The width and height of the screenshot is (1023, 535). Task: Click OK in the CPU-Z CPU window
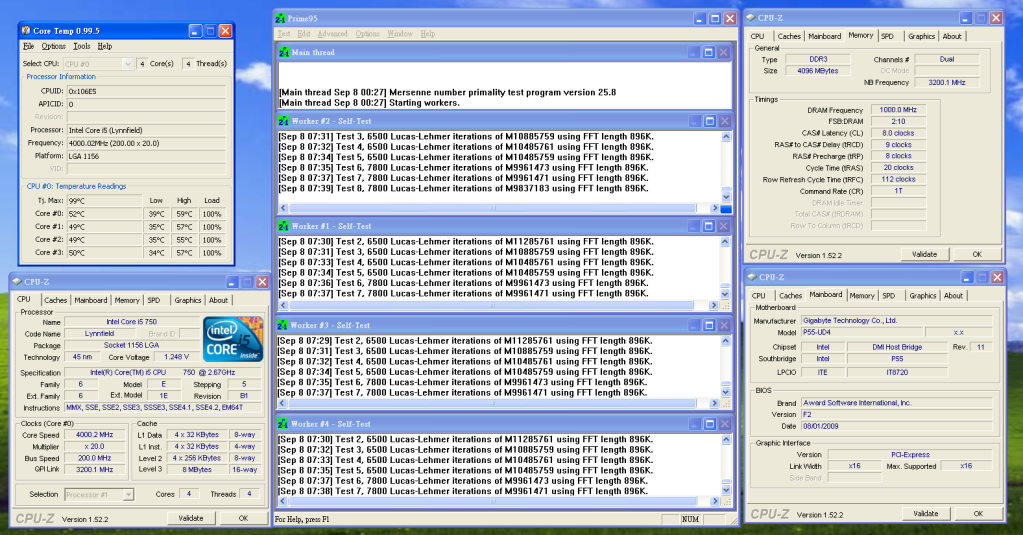click(243, 518)
